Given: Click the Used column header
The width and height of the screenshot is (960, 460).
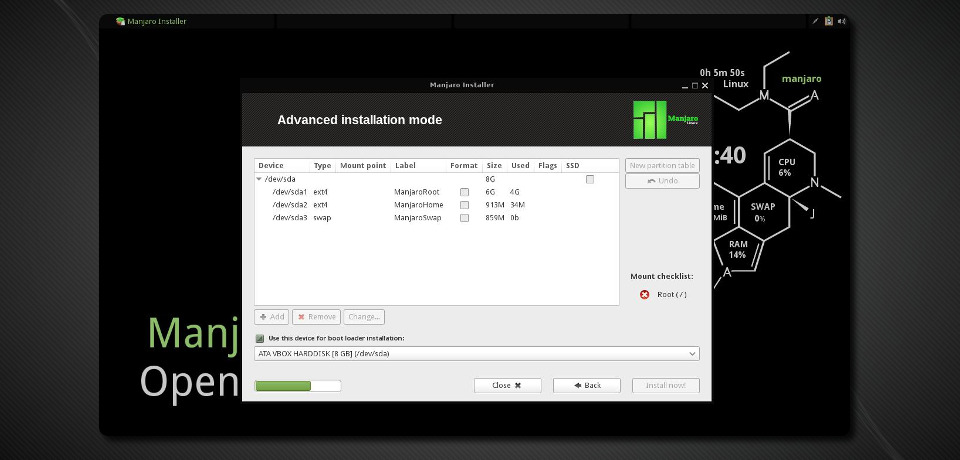Looking at the screenshot, I should [x=520, y=165].
